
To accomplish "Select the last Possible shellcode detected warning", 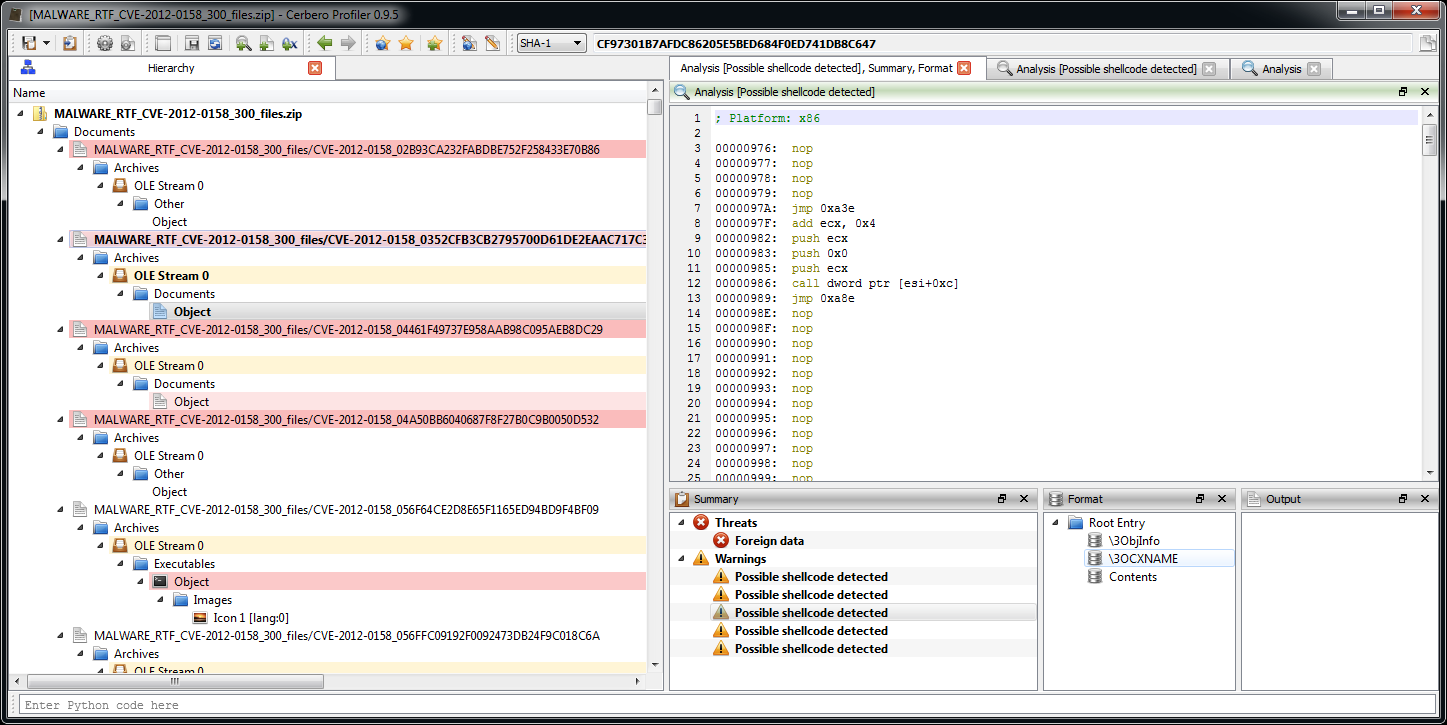I will click(x=811, y=649).
